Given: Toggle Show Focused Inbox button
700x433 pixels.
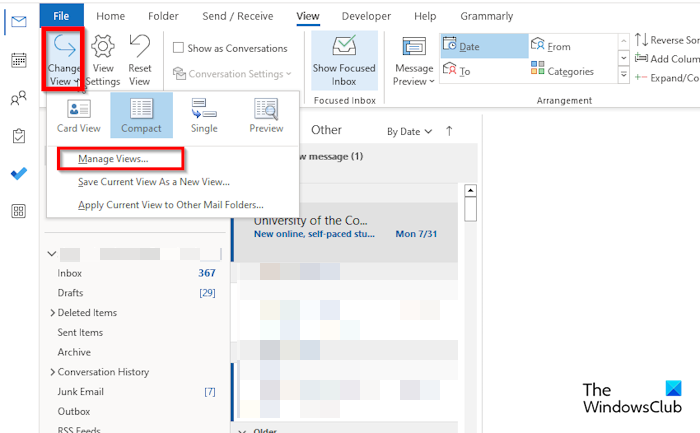Looking at the screenshot, I should (x=344, y=61).
